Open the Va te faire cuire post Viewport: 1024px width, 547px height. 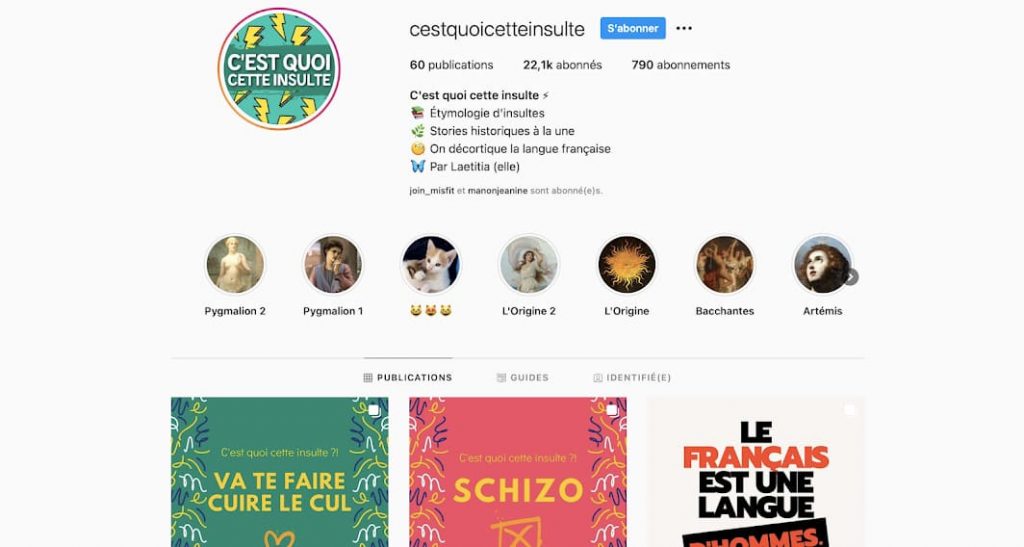[x=280, y=472]
